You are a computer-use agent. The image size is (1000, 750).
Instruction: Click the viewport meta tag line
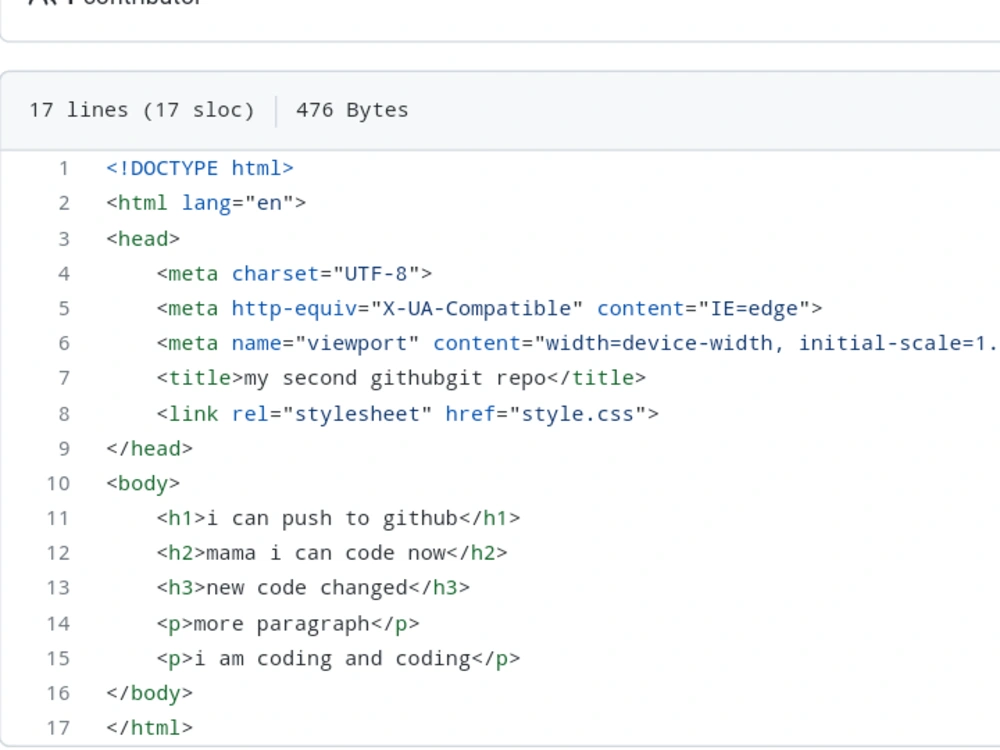(578, 344)
